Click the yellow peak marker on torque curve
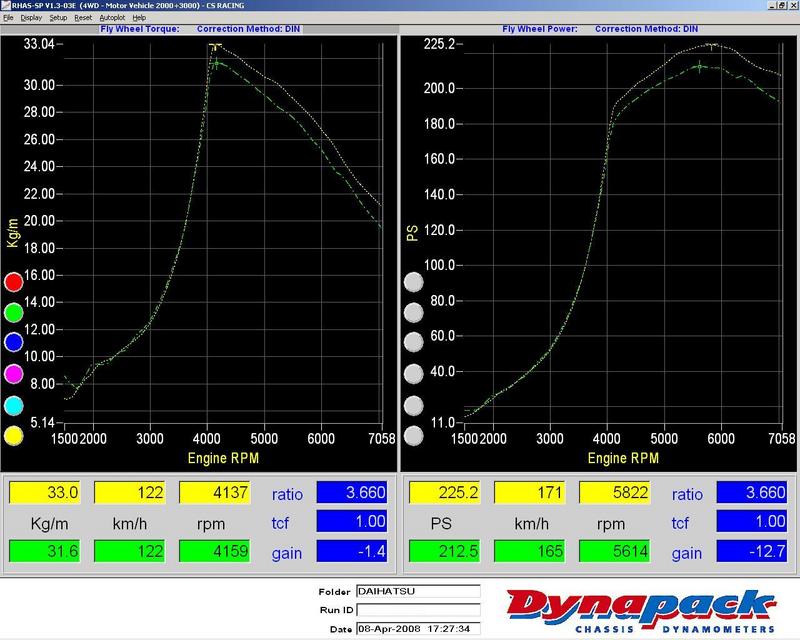The width and height of the screenshot is (800, 640). (216, 46)
